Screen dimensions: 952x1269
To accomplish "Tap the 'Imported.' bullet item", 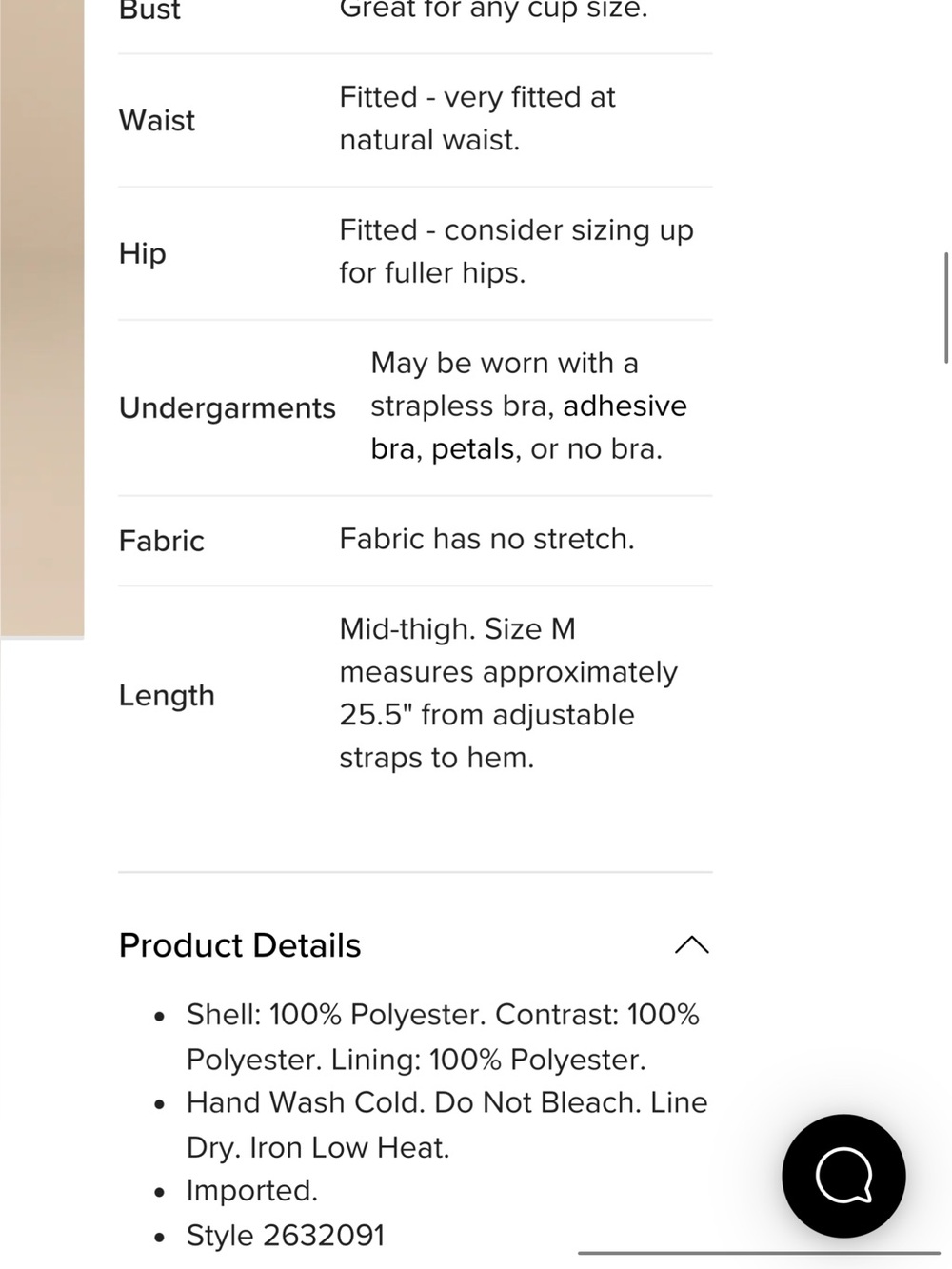I will point(252,1191).
